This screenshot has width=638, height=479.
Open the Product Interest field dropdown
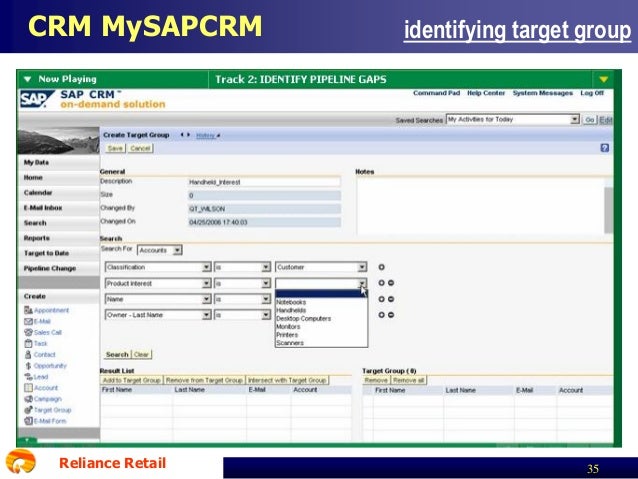(207, 283)
